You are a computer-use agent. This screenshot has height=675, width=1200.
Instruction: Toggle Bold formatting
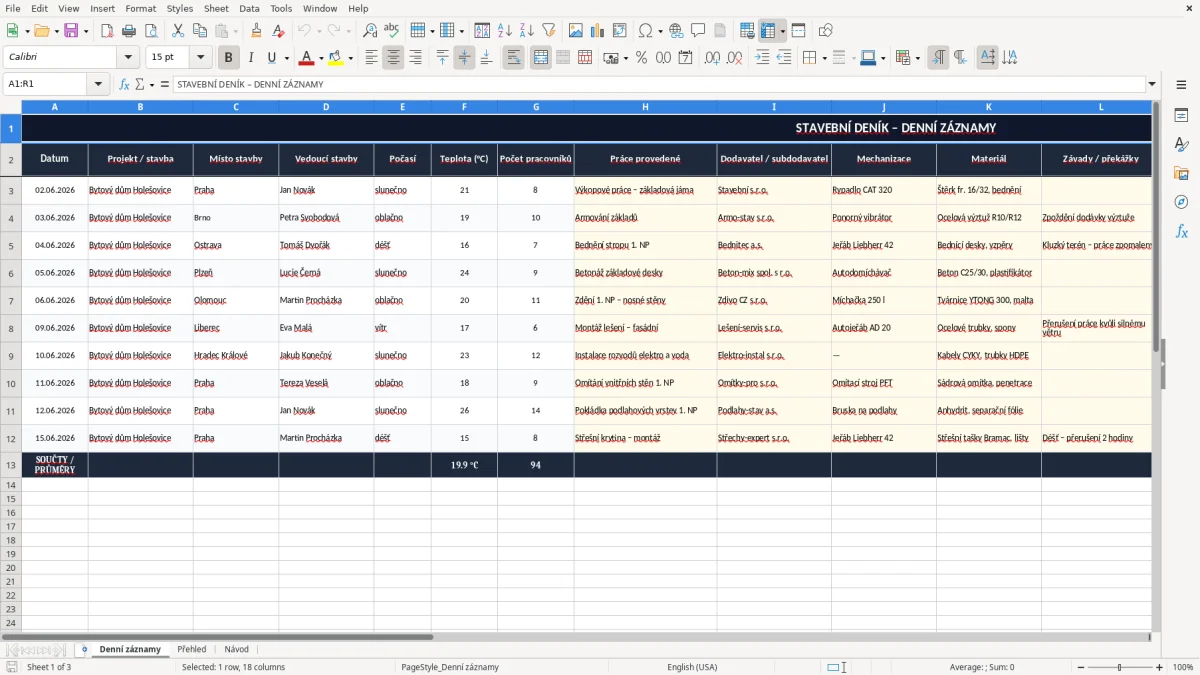pos(228,58)
